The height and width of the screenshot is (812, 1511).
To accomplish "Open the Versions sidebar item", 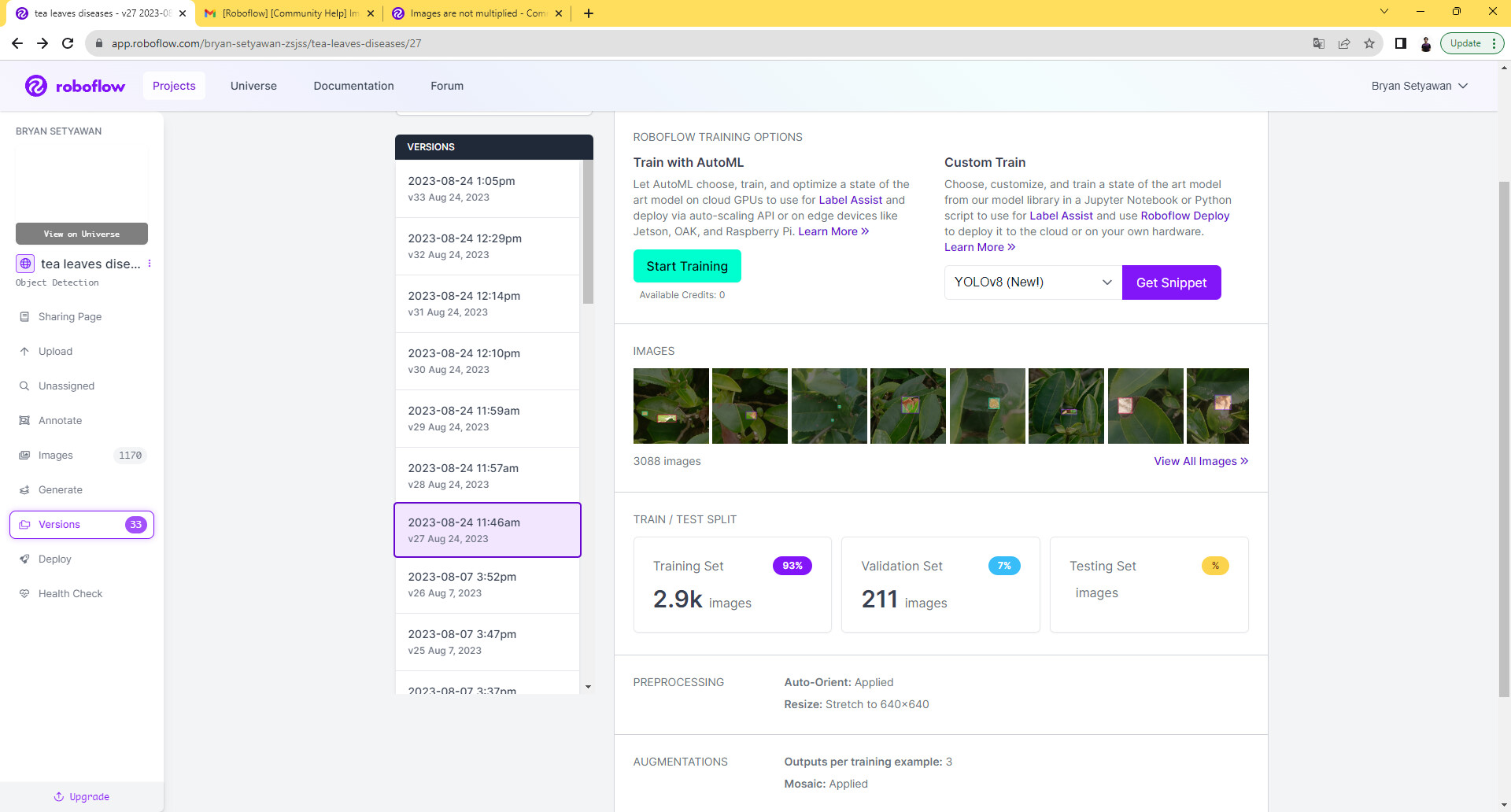I will click(82, 525).
